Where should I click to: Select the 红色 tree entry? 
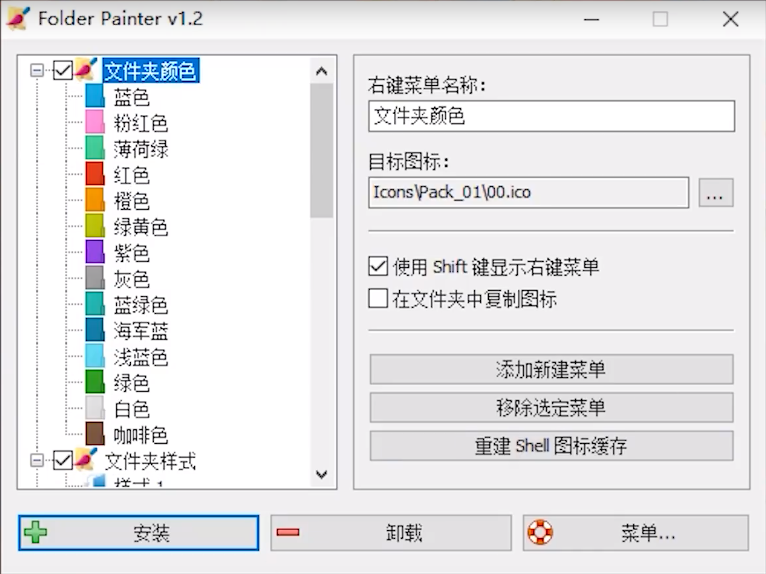pyautogui.click(x=131, y=175)
